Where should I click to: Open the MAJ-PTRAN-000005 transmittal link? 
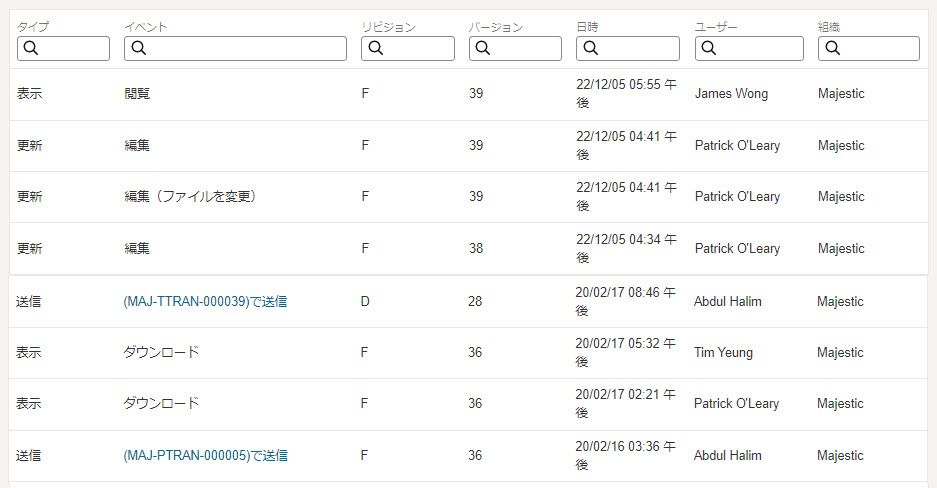[205, 455]
